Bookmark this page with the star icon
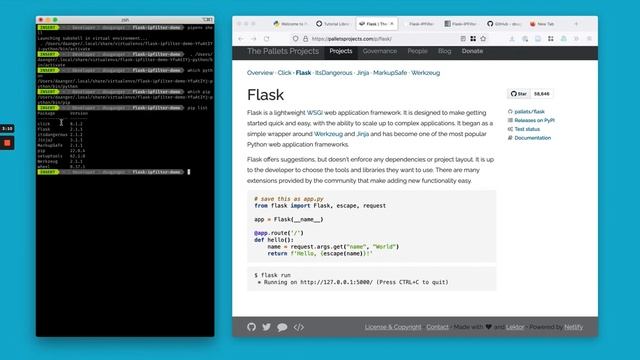Viewport: 640px width, 360px height. click(483, 39)
